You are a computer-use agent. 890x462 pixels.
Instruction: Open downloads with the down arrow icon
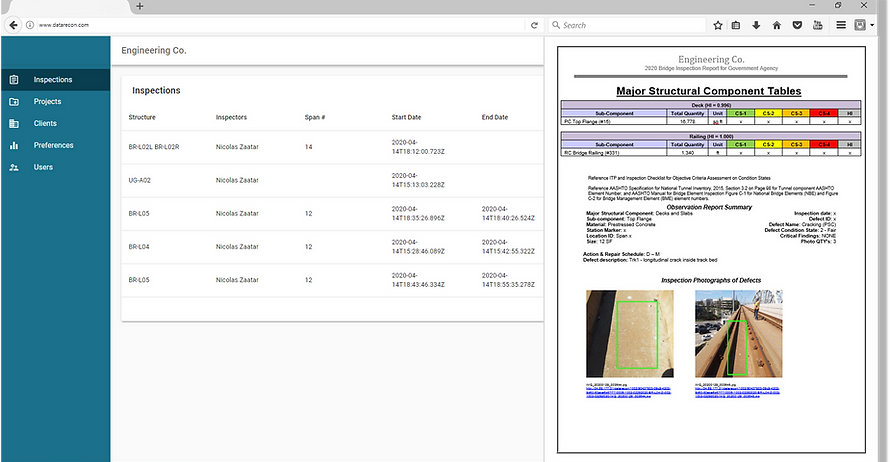(756, 25)
